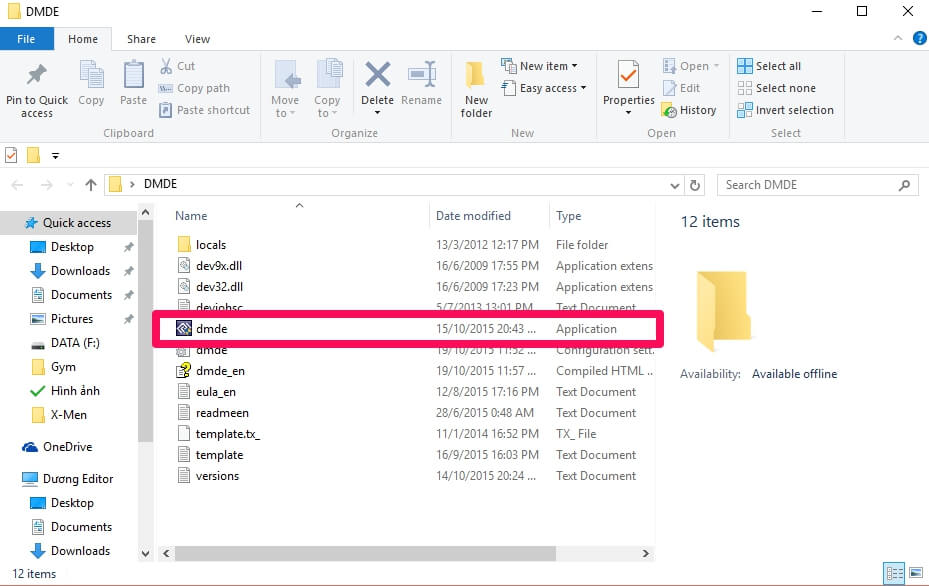Click the Forward navigation arrow

tap(46, 185)
